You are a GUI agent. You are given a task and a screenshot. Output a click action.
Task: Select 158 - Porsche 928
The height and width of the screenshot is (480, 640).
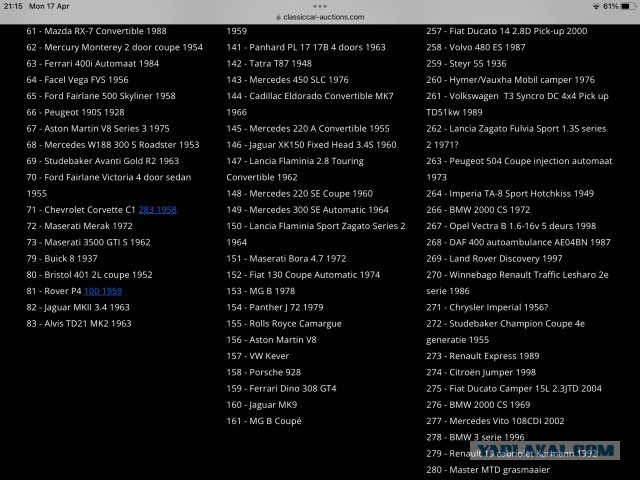click(x=264, y=372)
